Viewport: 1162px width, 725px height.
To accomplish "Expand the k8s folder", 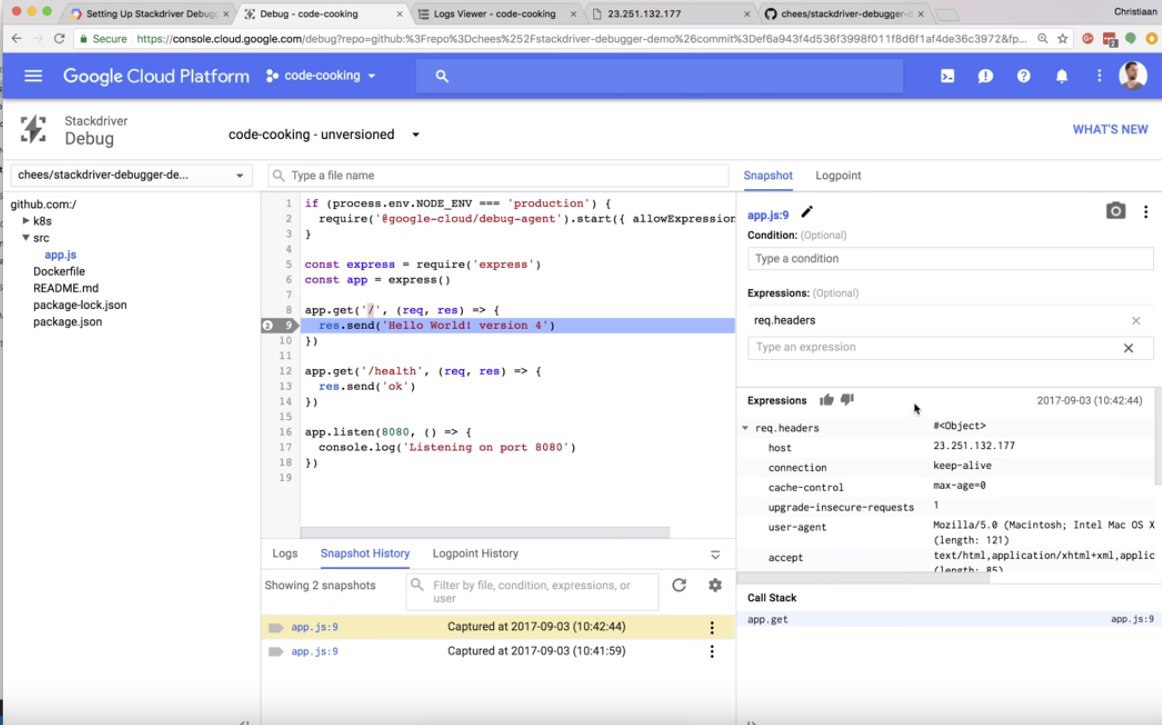I will click(26, 221).
